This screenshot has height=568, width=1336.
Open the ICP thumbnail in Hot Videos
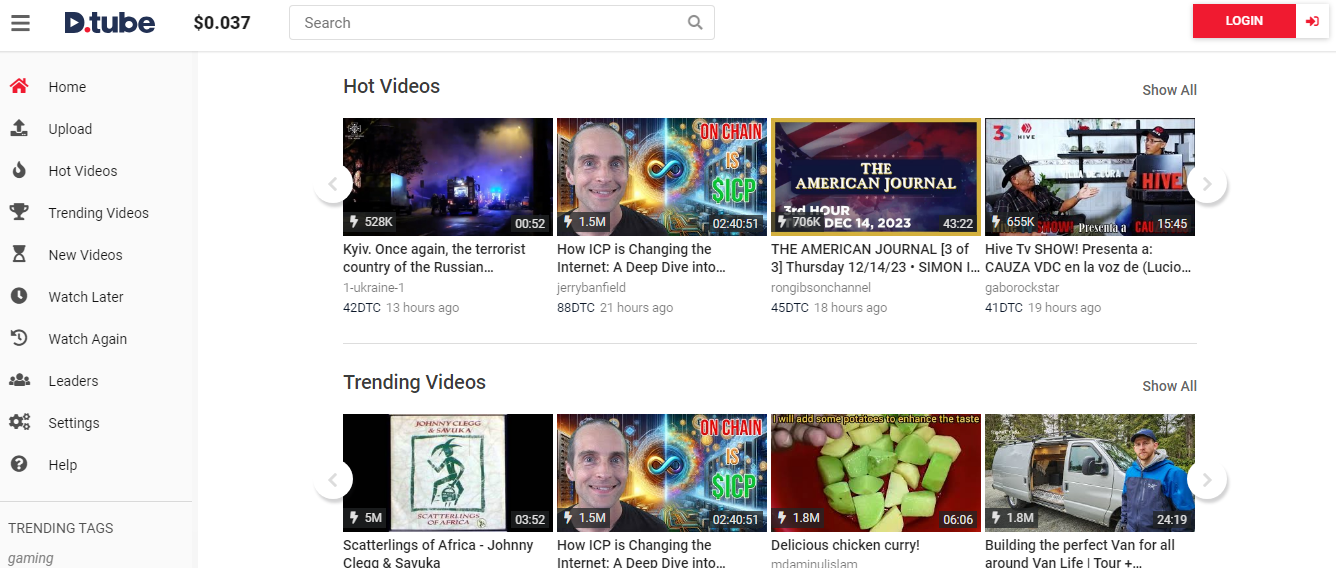coord(662,177)
